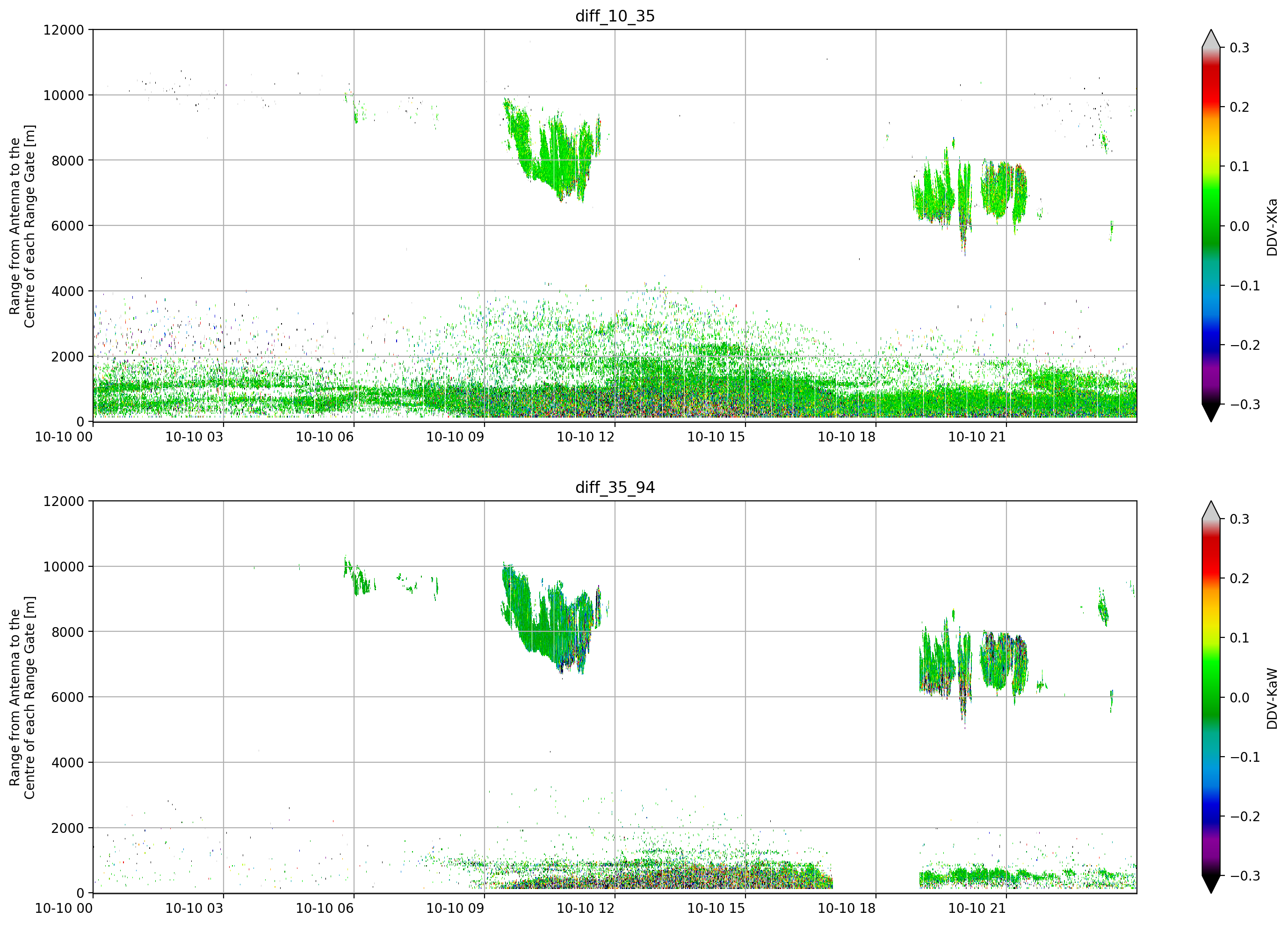Screen dimensions: 1288x925
Task: Click the 0.3 tick on DDV-KaW colorbar
Action: [1239, 519]
